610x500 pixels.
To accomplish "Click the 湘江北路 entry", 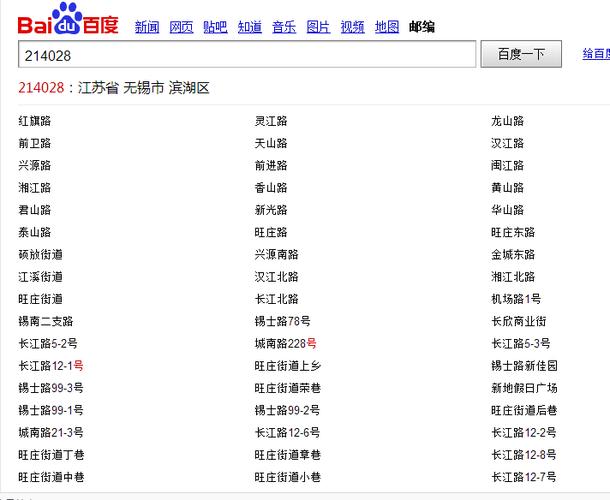I will (513, 277).
